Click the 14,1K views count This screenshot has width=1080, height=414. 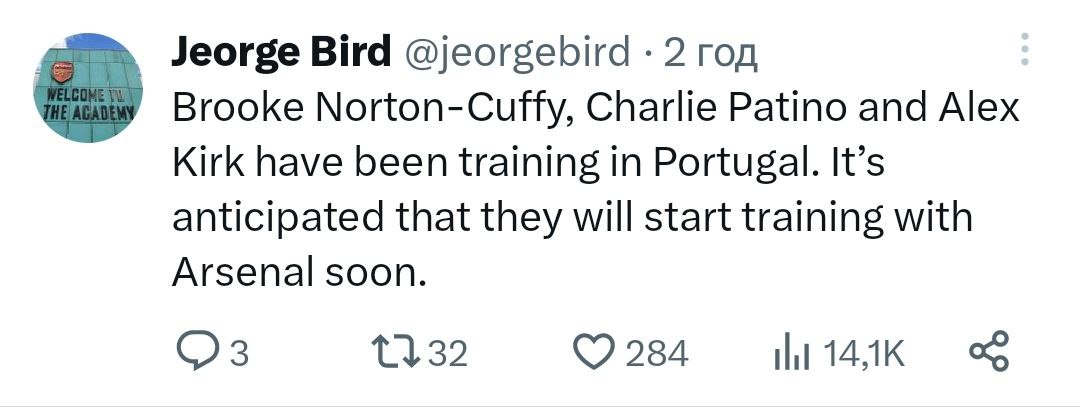pyautogui.click(x=861, y=353)
